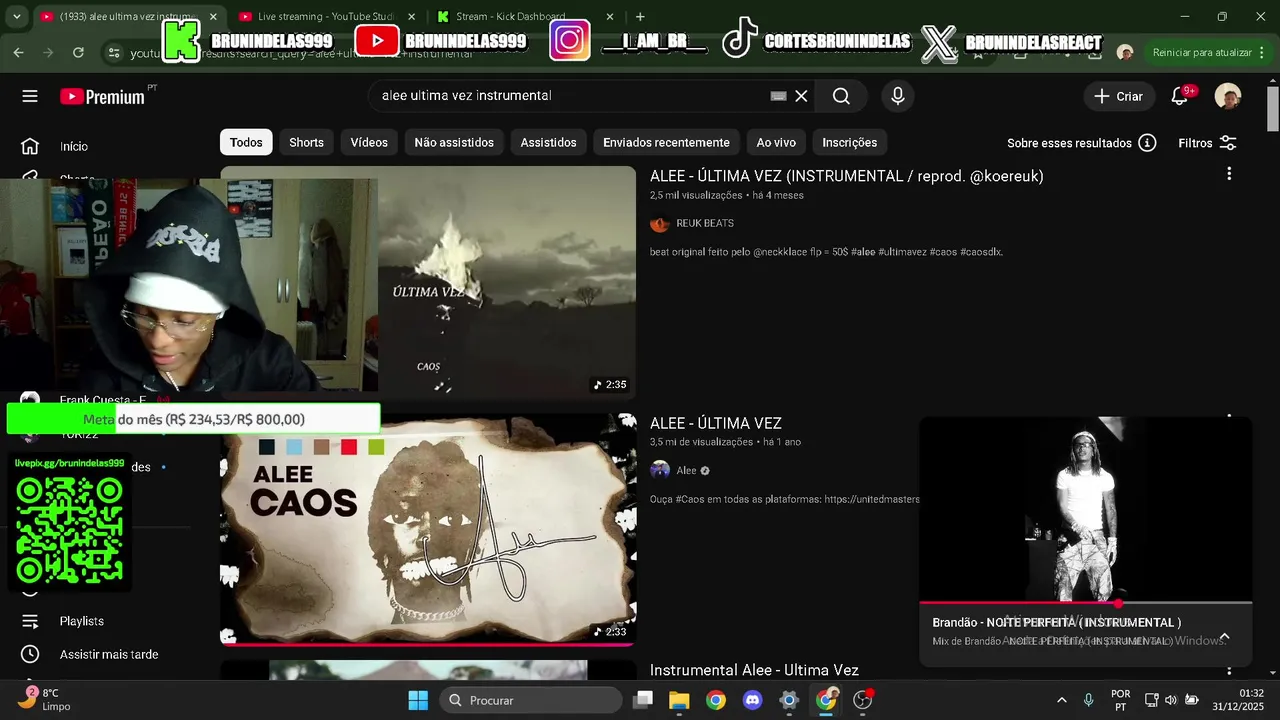Screen dimensions: 1280x720
Task: Open the Criar create menu
Action: coord(1118,96)
